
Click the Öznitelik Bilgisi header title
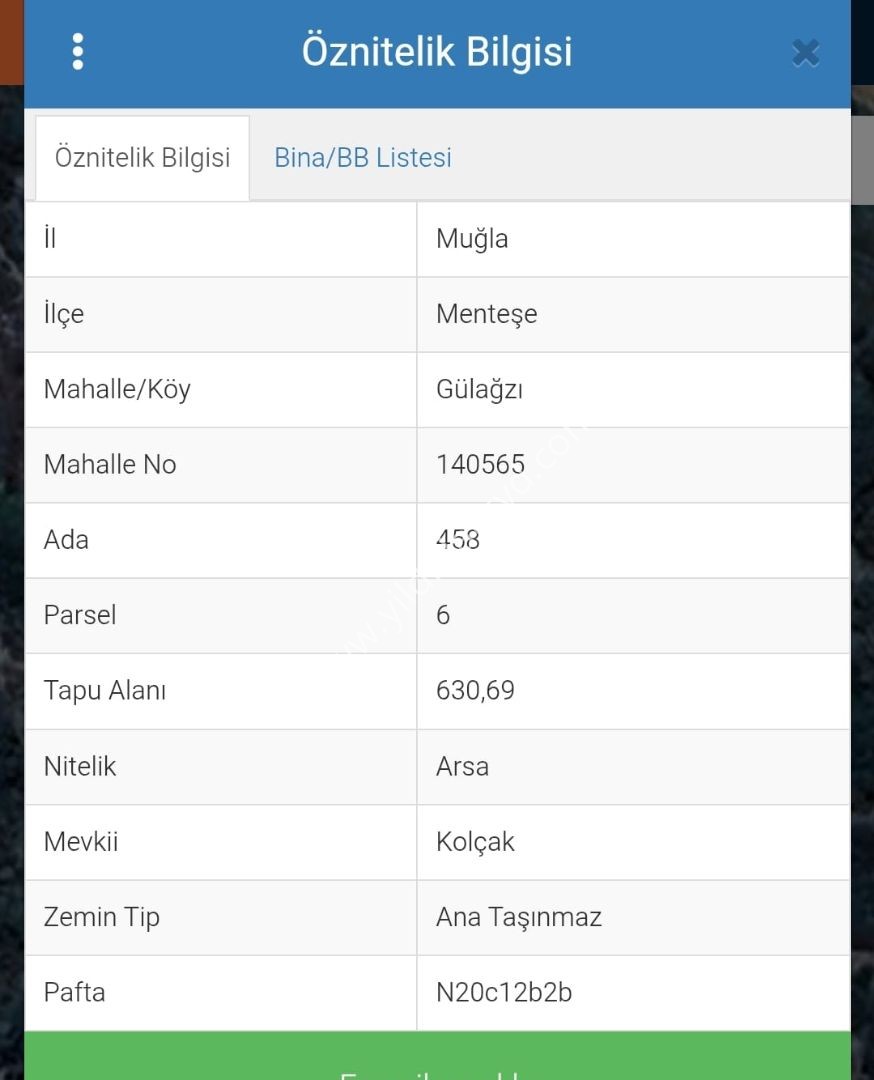tap(437, 52)
